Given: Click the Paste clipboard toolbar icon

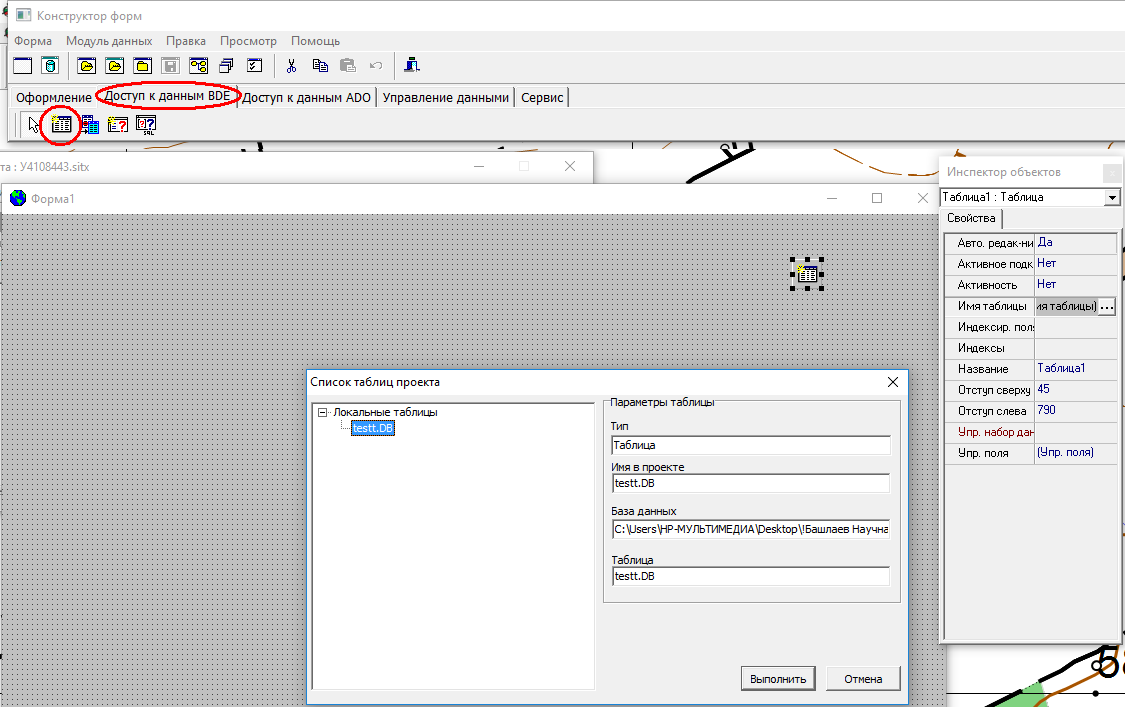Looking at the screenshot, I should click(348, 66).
